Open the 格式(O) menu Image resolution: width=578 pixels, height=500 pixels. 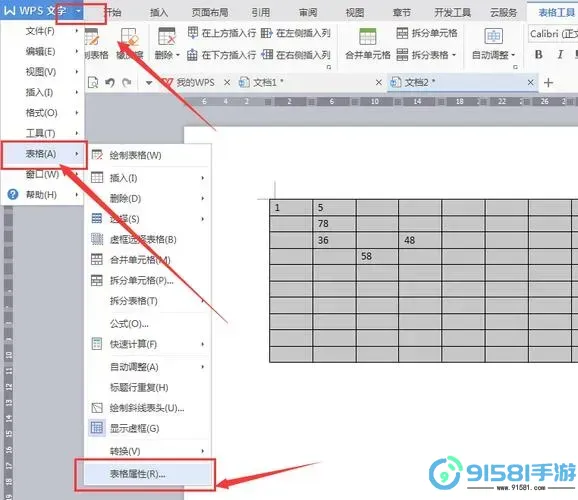[x=42, y=112]
